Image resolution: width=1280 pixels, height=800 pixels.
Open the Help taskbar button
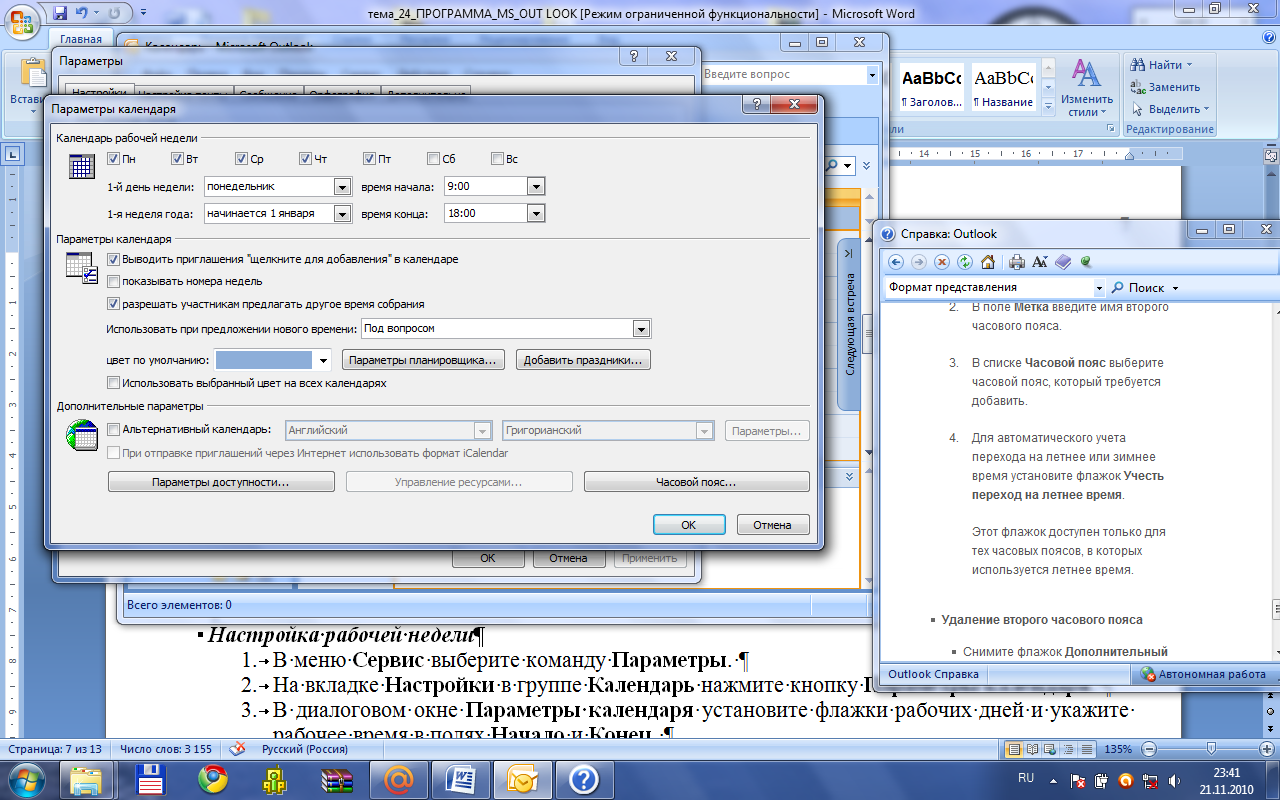(x=584, y=778)
